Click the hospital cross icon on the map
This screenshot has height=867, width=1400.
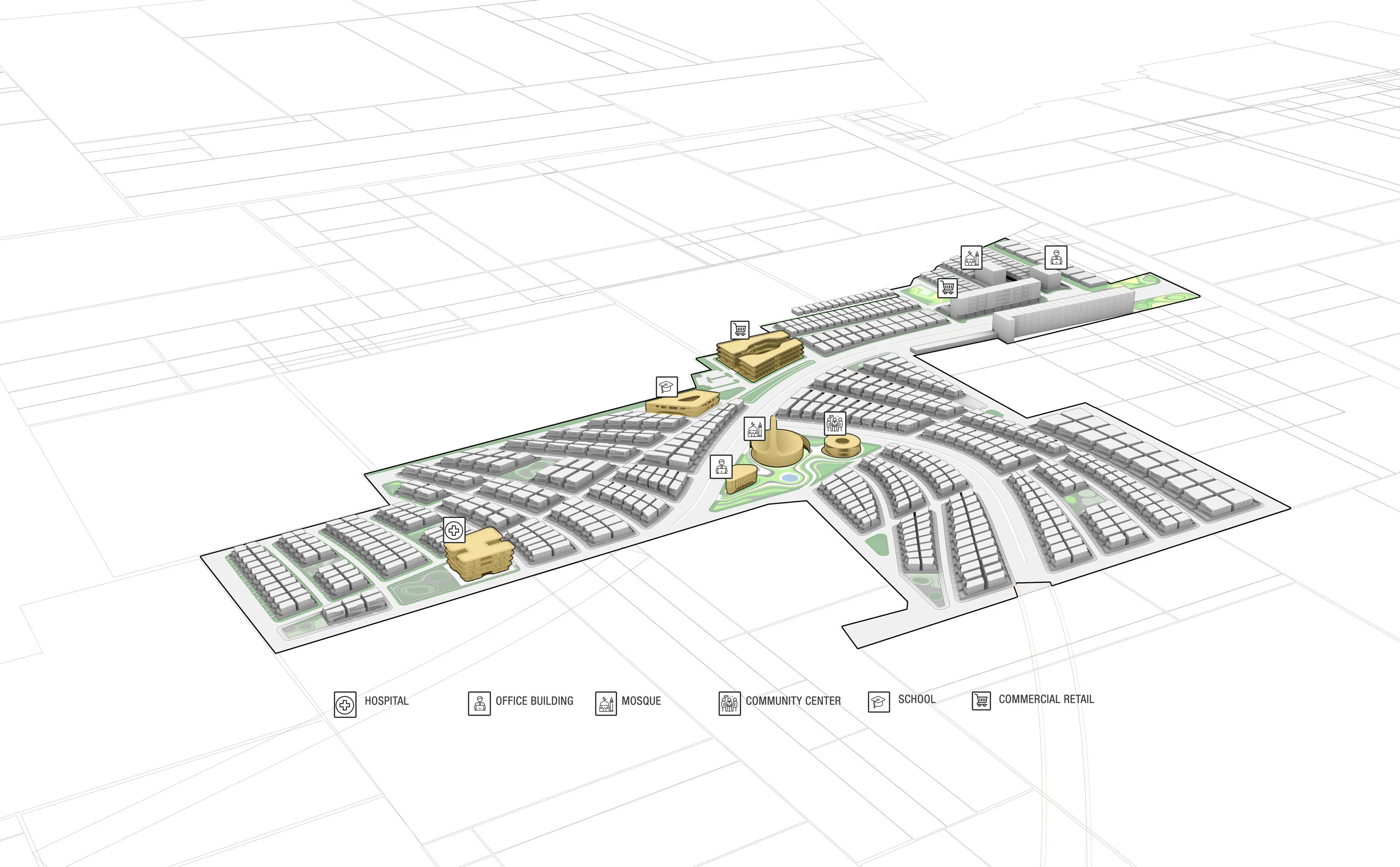coord(454,530)
